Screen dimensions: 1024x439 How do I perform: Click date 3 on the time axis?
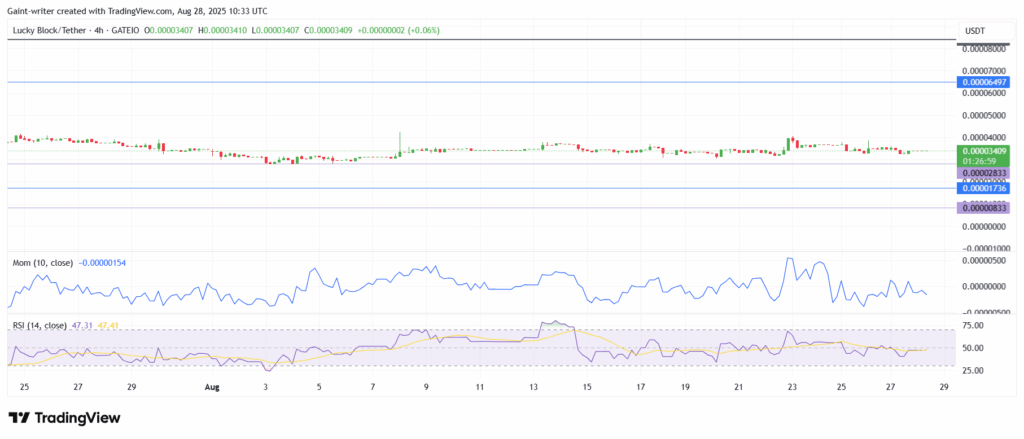point(265,387)
